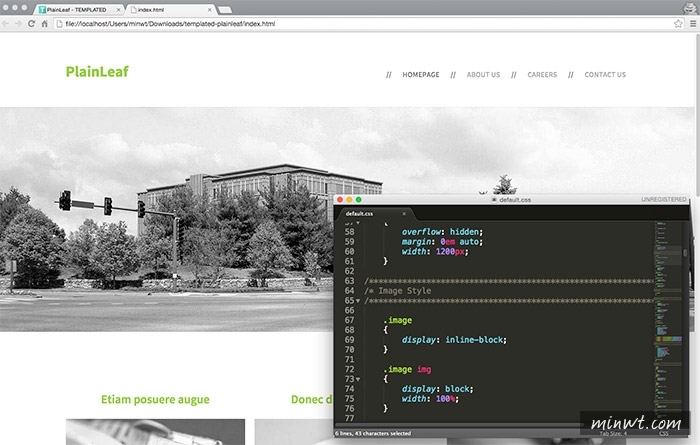Screen dimensions: 700x445
Task: Open the CSS syntax selector in status bar
Action: click(x=663, y=433)
